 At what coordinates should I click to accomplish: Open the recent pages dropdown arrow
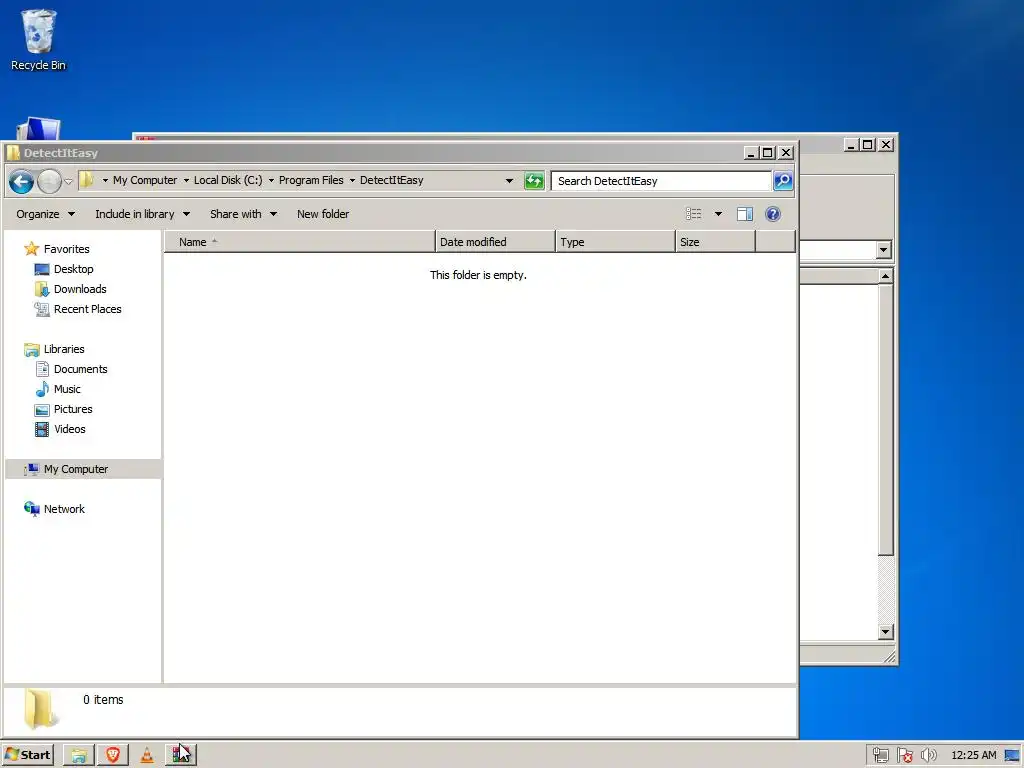point(68,182)
